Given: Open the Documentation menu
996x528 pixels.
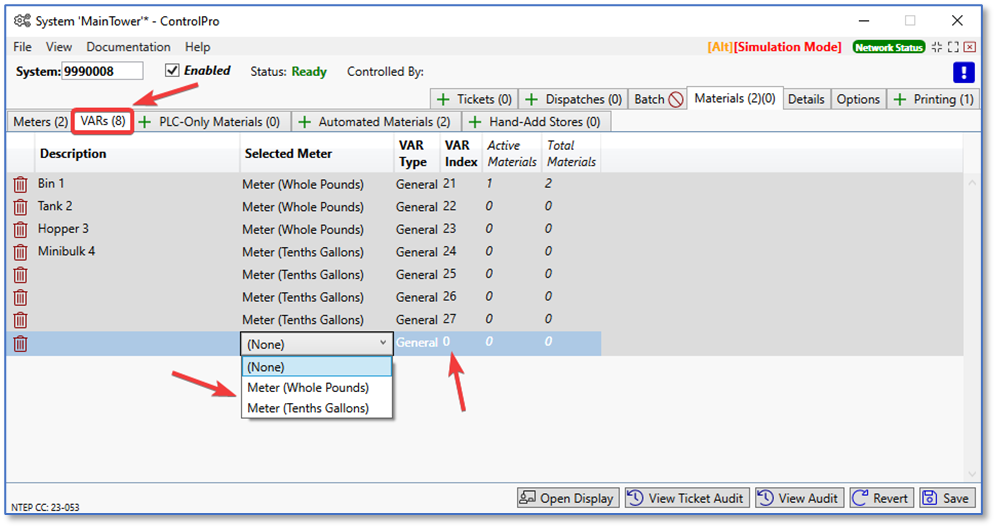Looking at the screenshot, I should pyautogui.click(x=128, y=47).
